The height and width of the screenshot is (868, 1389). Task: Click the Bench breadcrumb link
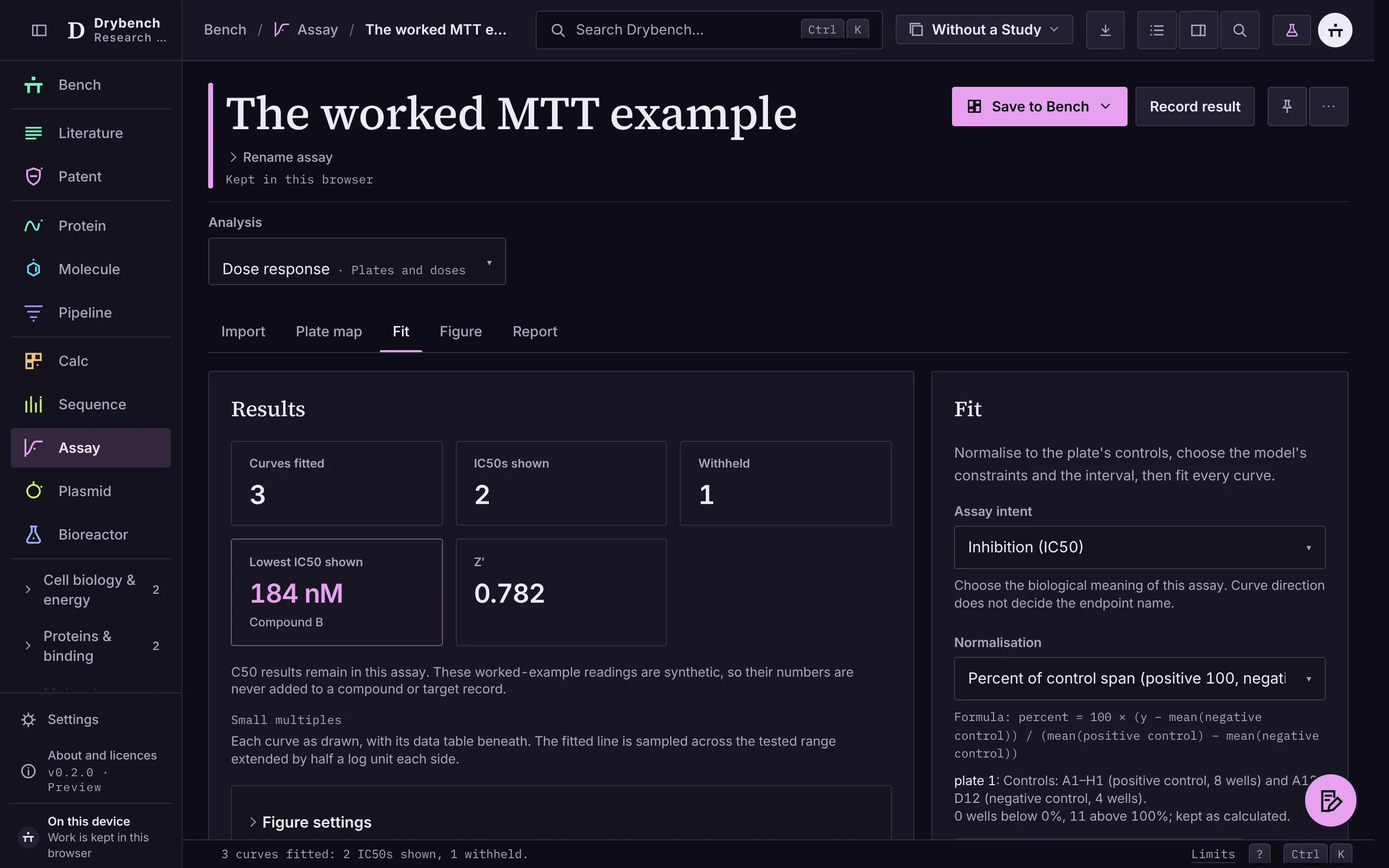click(x=225, y=30)
